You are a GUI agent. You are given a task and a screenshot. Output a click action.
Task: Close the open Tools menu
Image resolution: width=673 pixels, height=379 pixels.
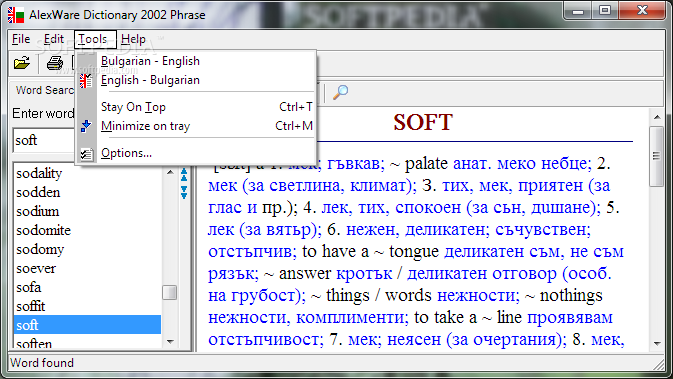pyautogui.click(x=95, y=39)
